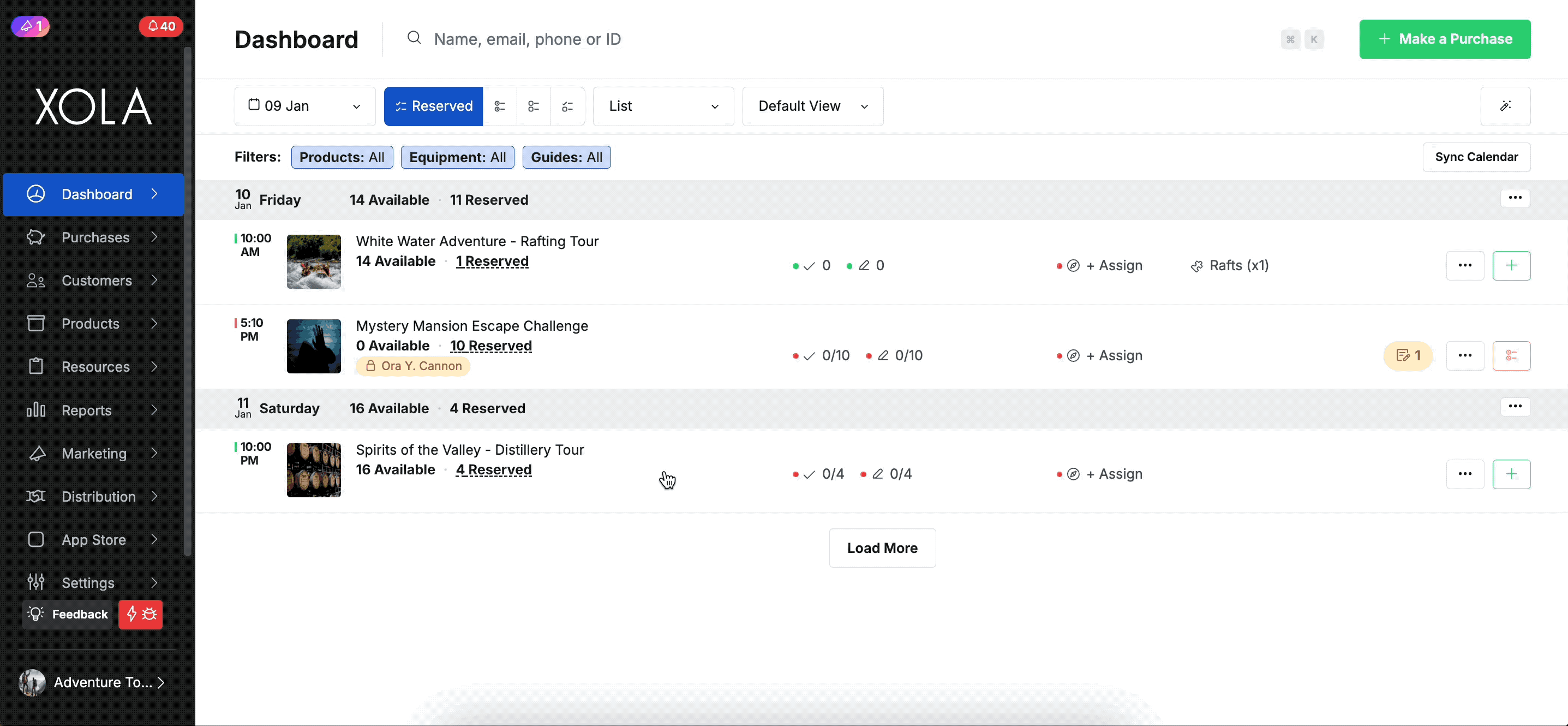The height and width of the screenshot is (726, 1568).
Task: Add booking with plus on Rafting Tour
Action: pos(1511,265)
